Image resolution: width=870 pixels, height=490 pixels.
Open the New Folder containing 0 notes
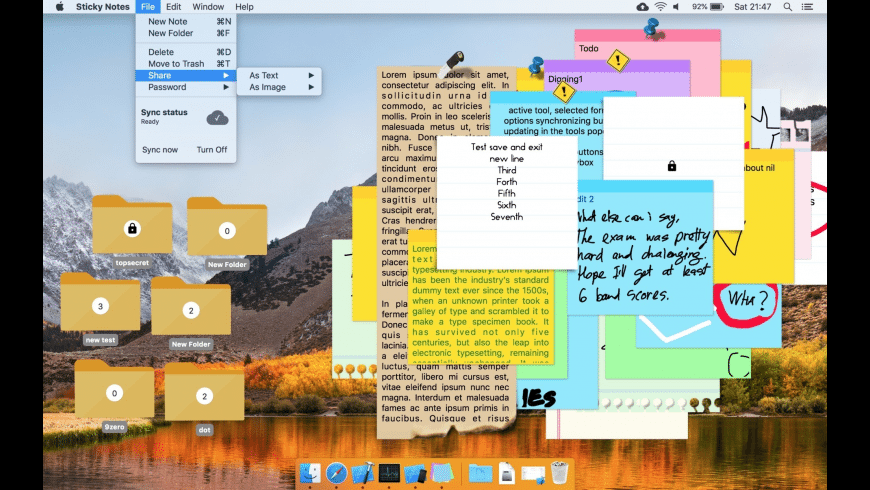point(227,226)
